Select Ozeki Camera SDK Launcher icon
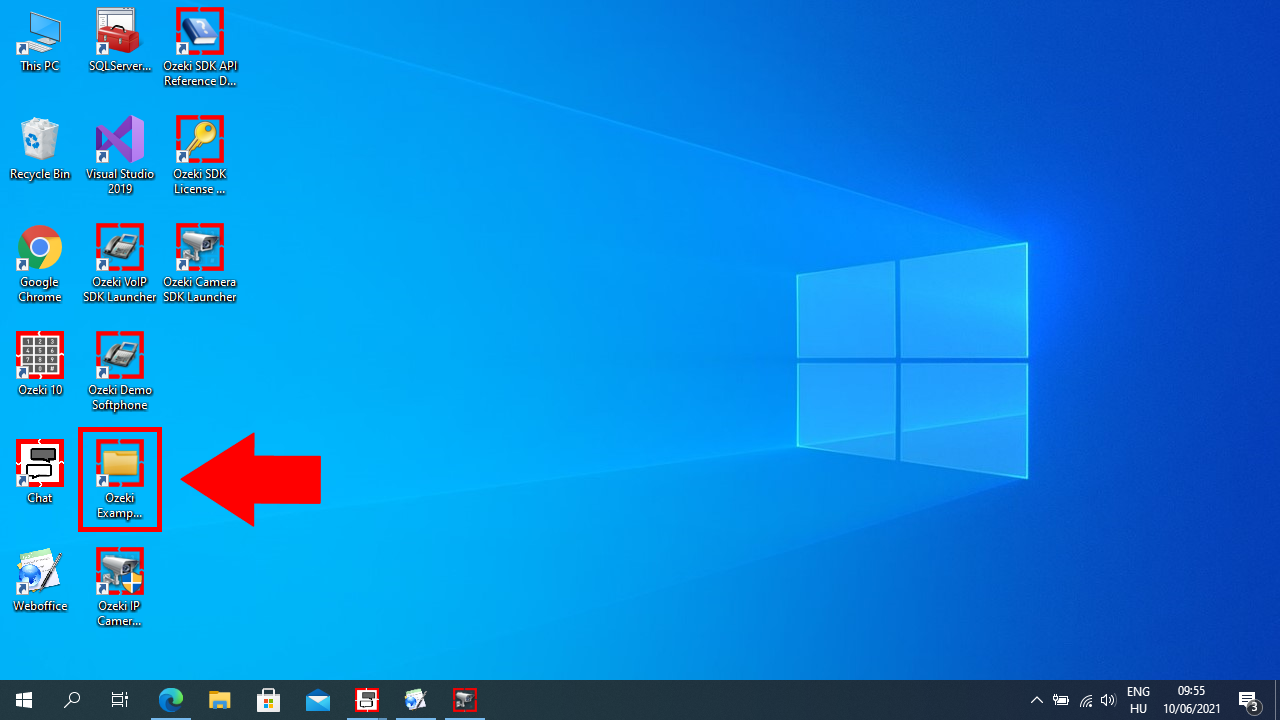Screen dimensions: 1280x720 [200, 263]
